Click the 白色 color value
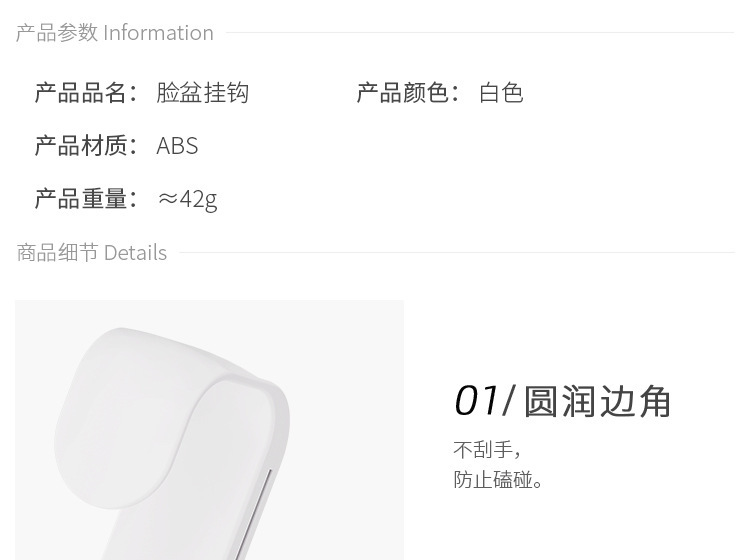Screen dimensions: 750x560 click(x=501, y=93)
